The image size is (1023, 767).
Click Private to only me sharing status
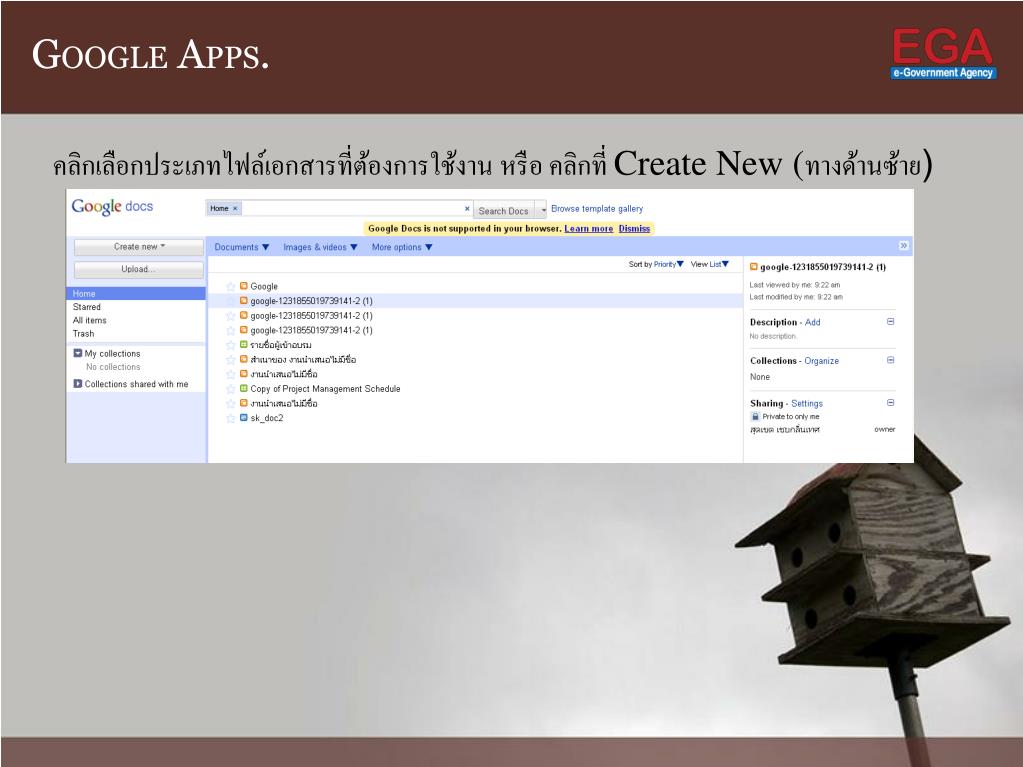[x=791, y=417]
